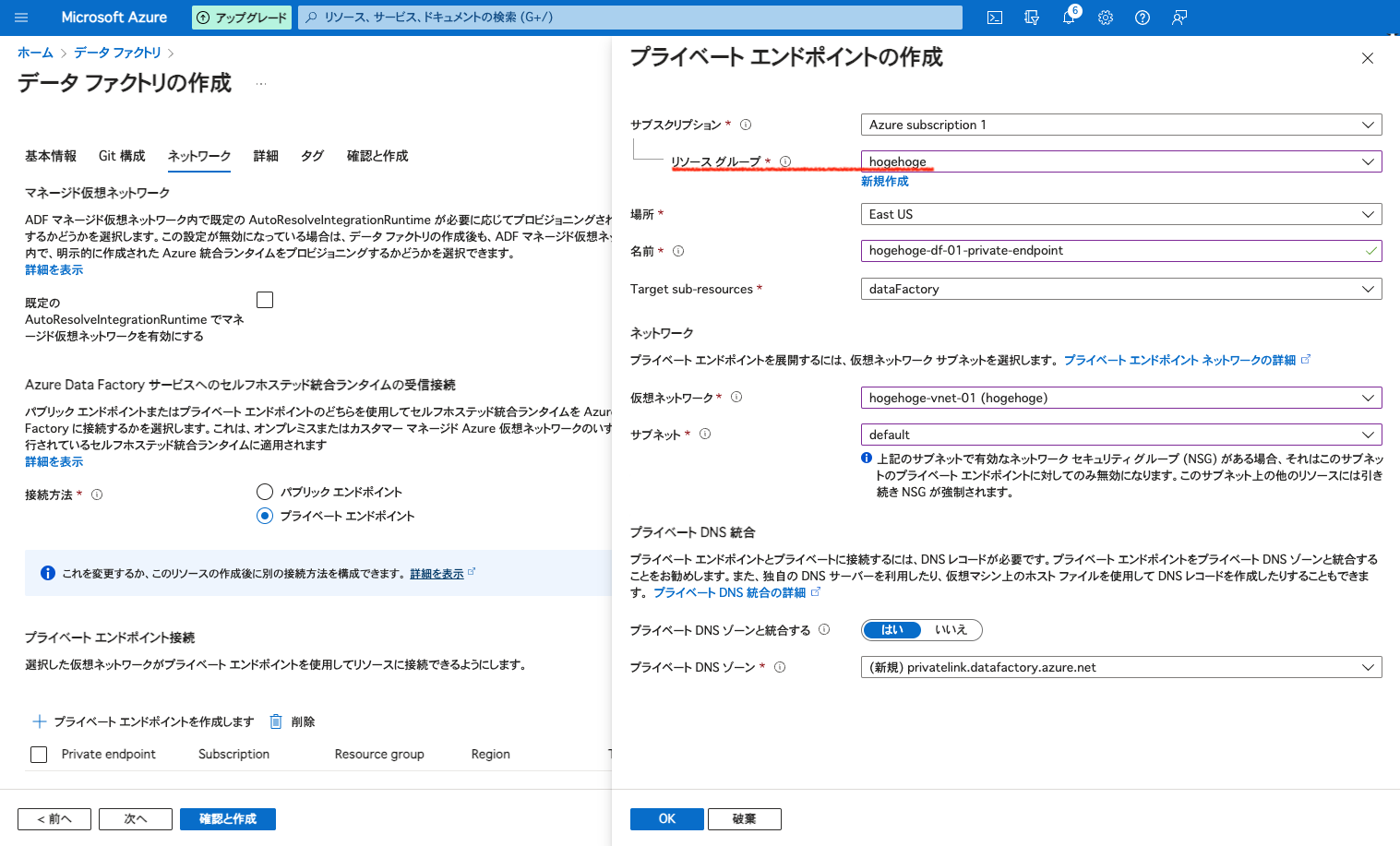Show info tooltip for プライベート DNS ゾーンと統合する
The image size is (1400, 846).
click(824, 629)
